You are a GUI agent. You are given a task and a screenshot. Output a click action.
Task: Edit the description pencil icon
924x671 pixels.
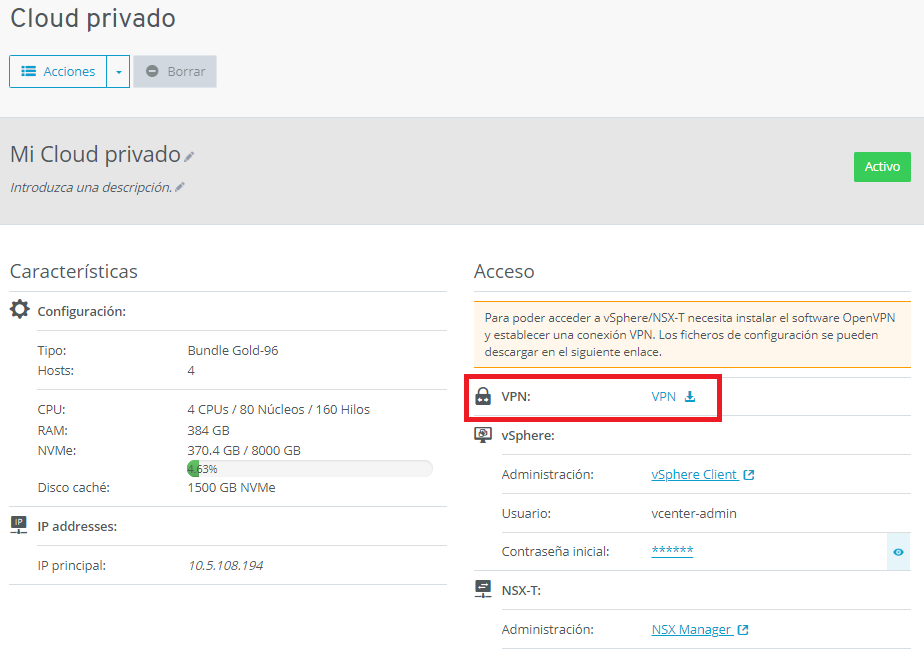coord(180,187)
